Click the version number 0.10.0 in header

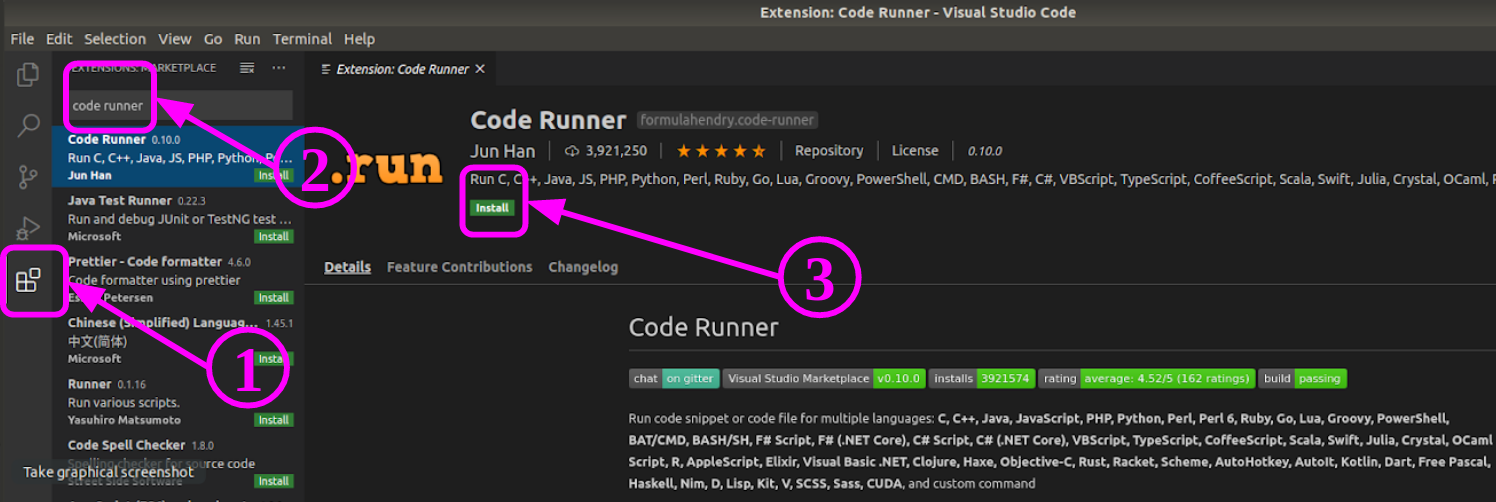(x=984, y=151)
